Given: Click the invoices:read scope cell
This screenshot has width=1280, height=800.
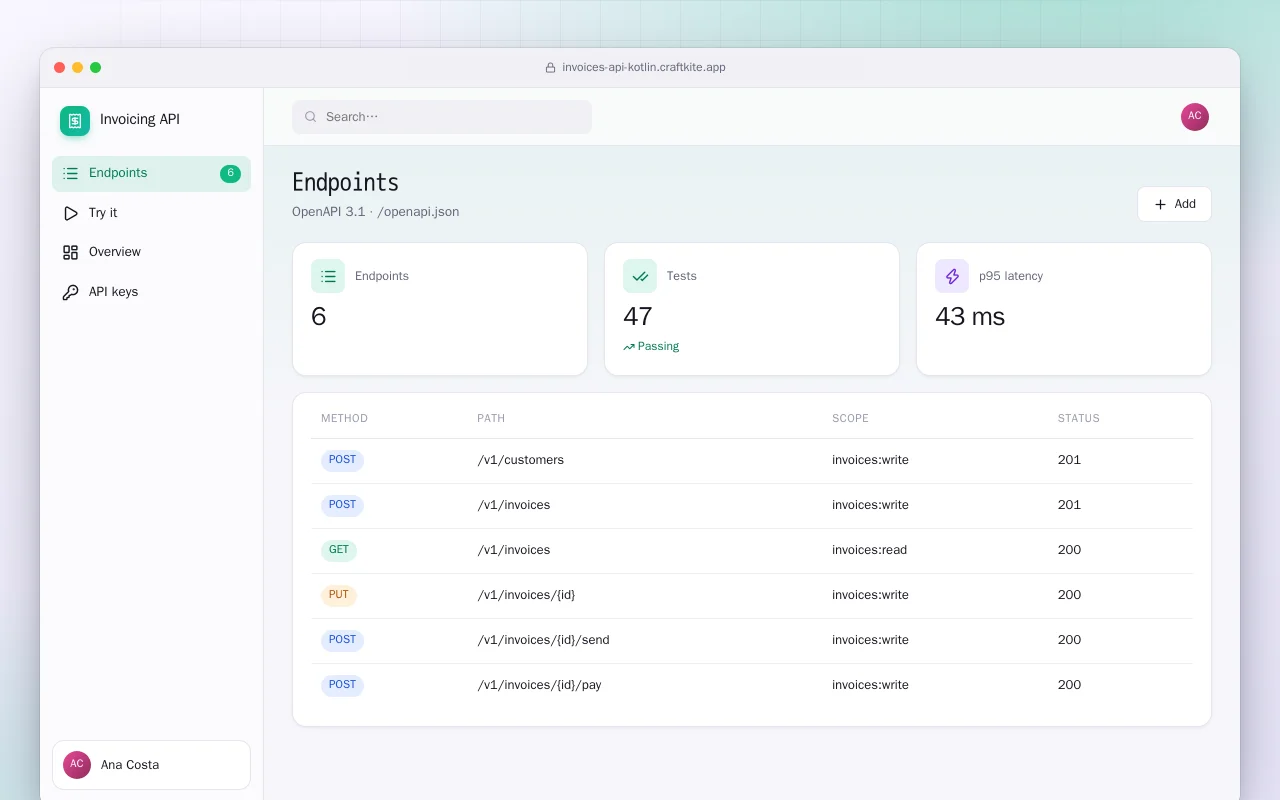Looking at the screenshot, I should point(870,551).
